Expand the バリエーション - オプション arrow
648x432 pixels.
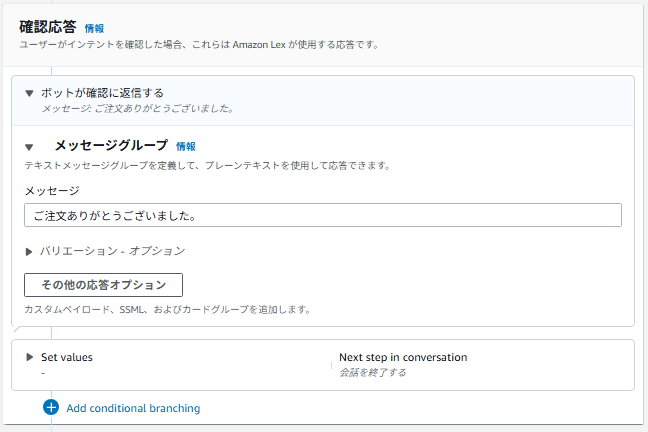30,251
